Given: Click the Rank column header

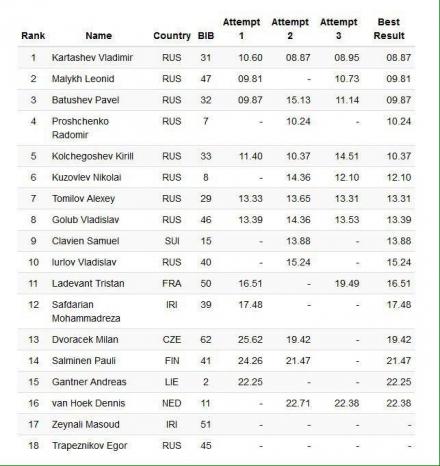Looking at the screenshot, I should click(33, 36).
